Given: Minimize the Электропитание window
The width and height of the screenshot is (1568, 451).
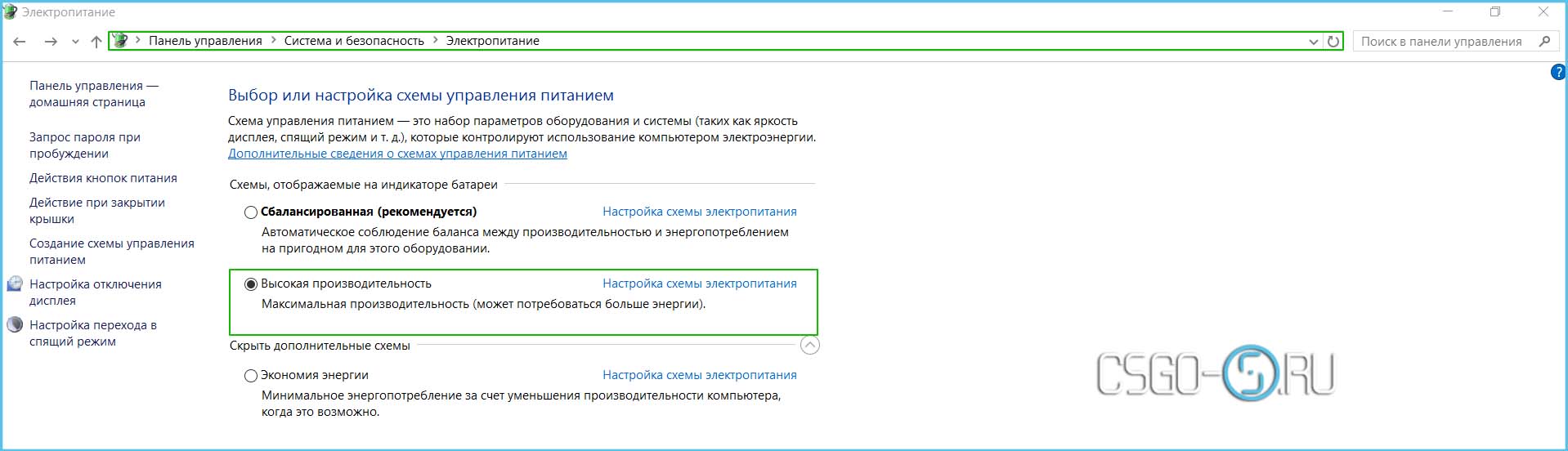Looking at the screenshot, I should tap(1448, 11).
